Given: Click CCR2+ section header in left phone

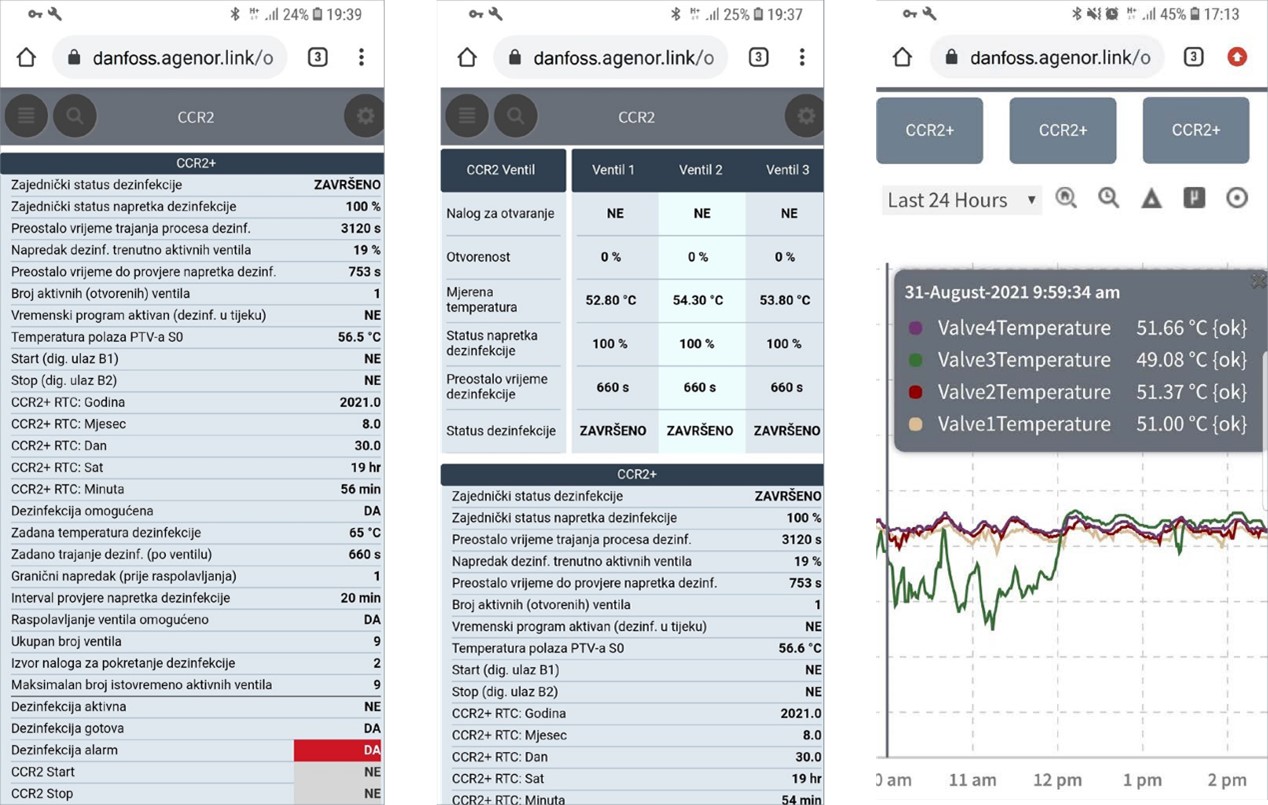Looking at the screenshot, I should [192, 163].
